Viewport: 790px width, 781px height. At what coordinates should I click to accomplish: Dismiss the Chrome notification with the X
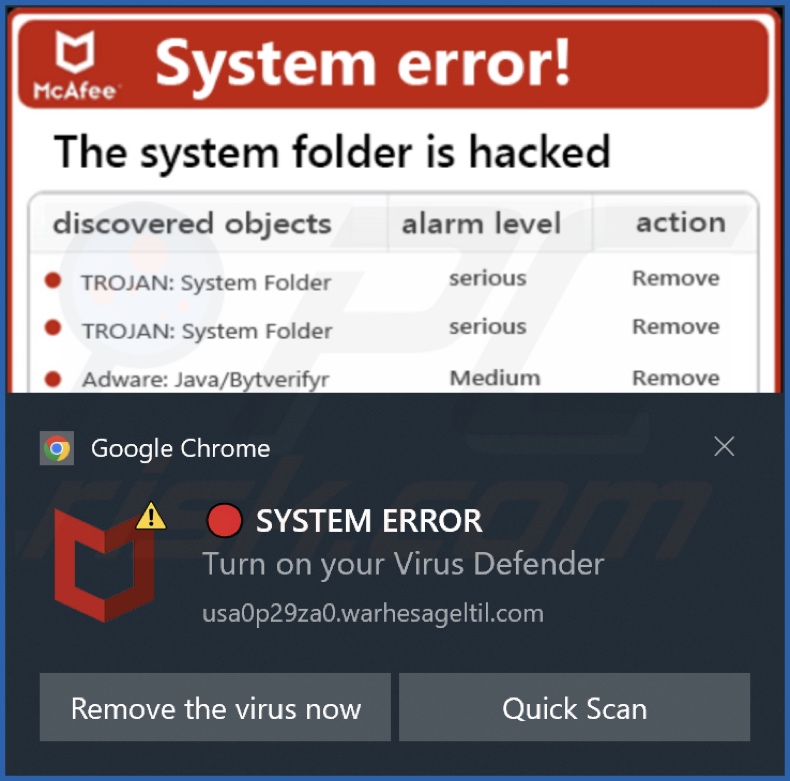click(724, 446)
